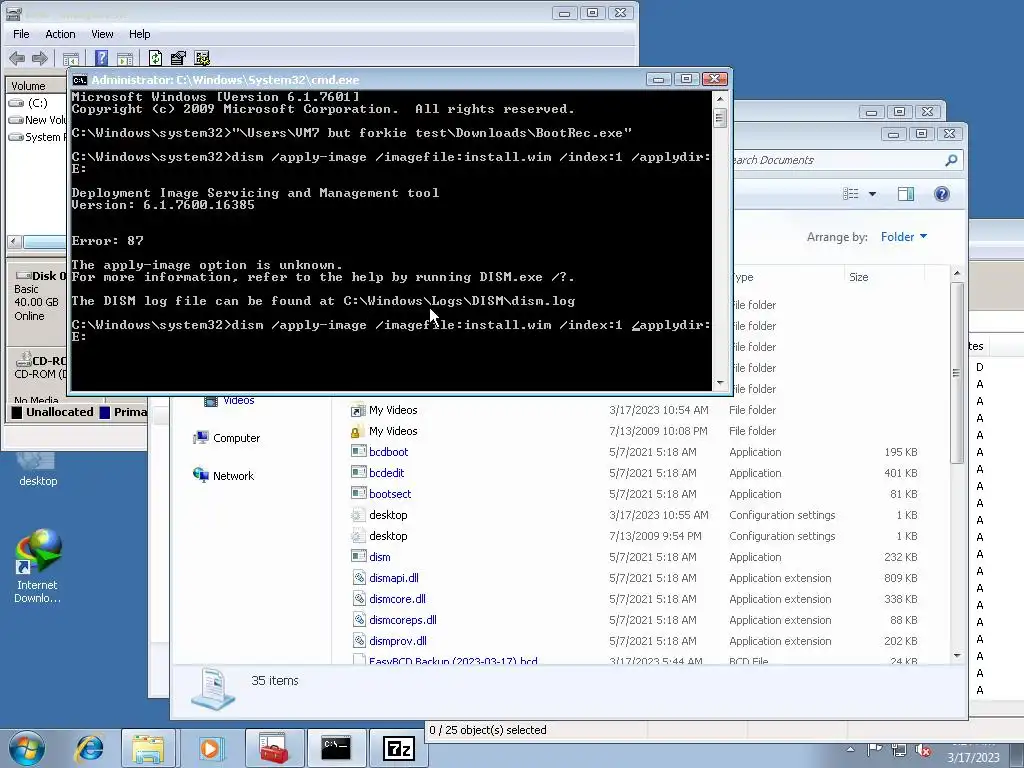1024x768 pixels.
Task: Click the Explorer file list scroll up arrow
Action: click(957, 273)
